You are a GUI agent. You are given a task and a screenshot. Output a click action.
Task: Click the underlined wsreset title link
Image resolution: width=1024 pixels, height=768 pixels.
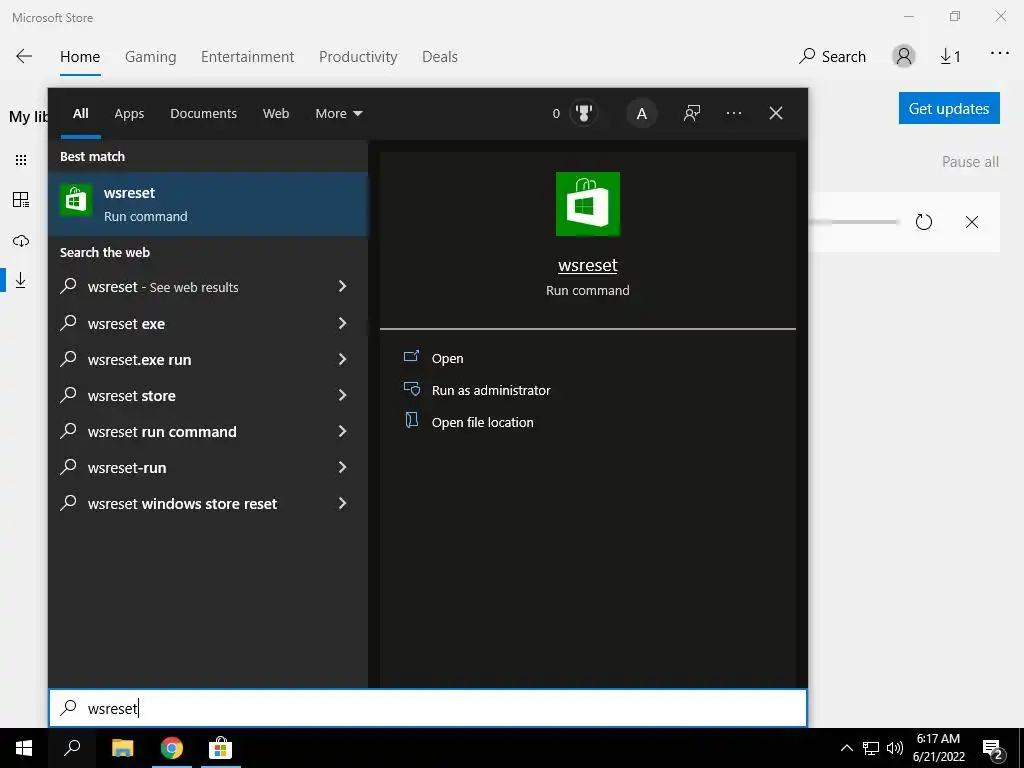pyautogui.click(x=588, y=265)
